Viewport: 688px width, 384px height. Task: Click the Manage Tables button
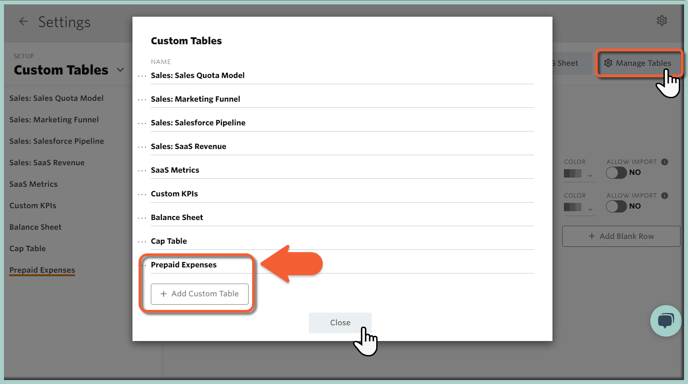(x=639, y=63)
